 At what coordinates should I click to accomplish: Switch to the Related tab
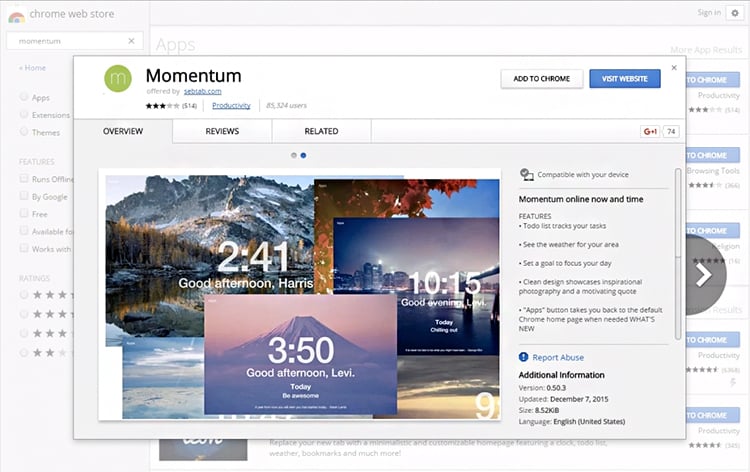coord(321,131)
